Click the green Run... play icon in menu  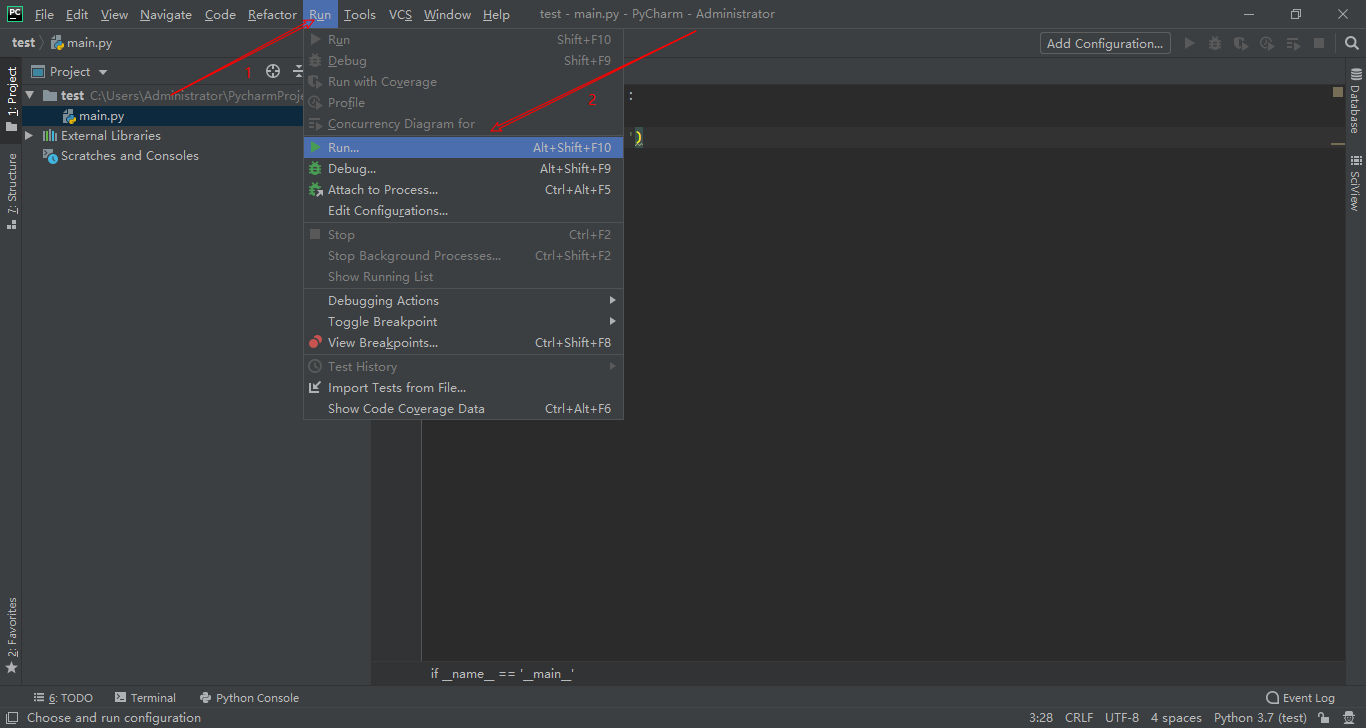[x=315, y=147]
